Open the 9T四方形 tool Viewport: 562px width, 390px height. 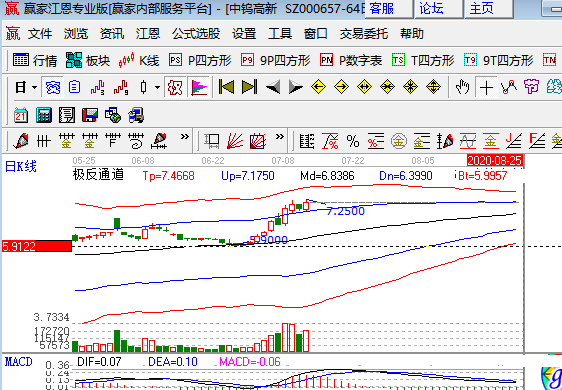pyautogui.click(x=499, y=60)
